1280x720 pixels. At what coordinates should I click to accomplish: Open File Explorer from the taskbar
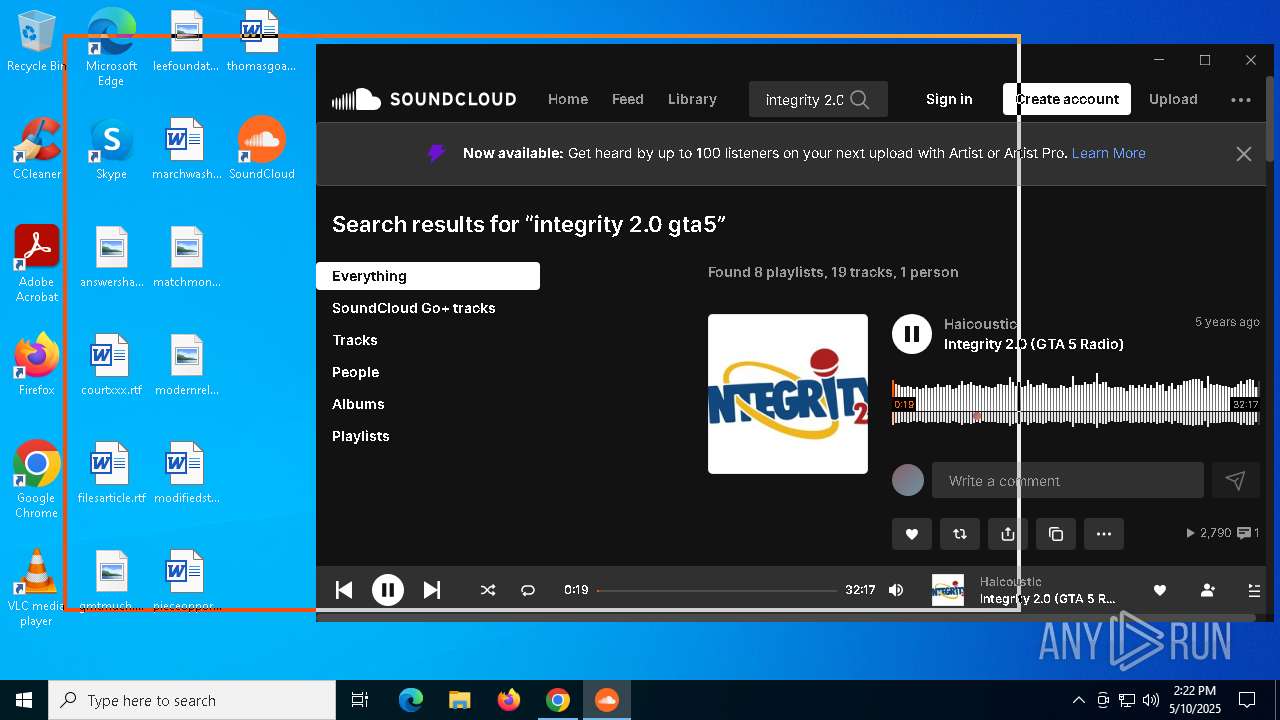pos(459,700)
